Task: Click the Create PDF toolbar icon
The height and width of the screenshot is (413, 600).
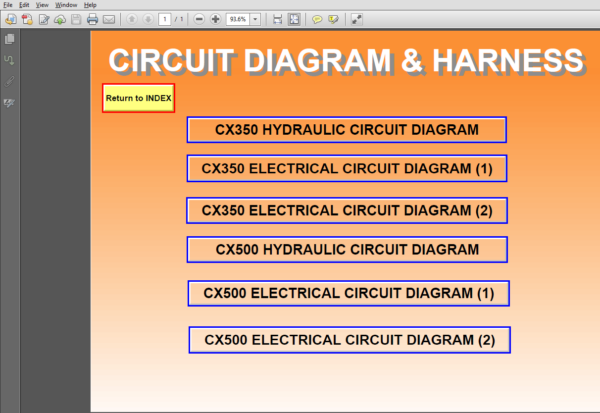Action: click(x=27, y=19)
